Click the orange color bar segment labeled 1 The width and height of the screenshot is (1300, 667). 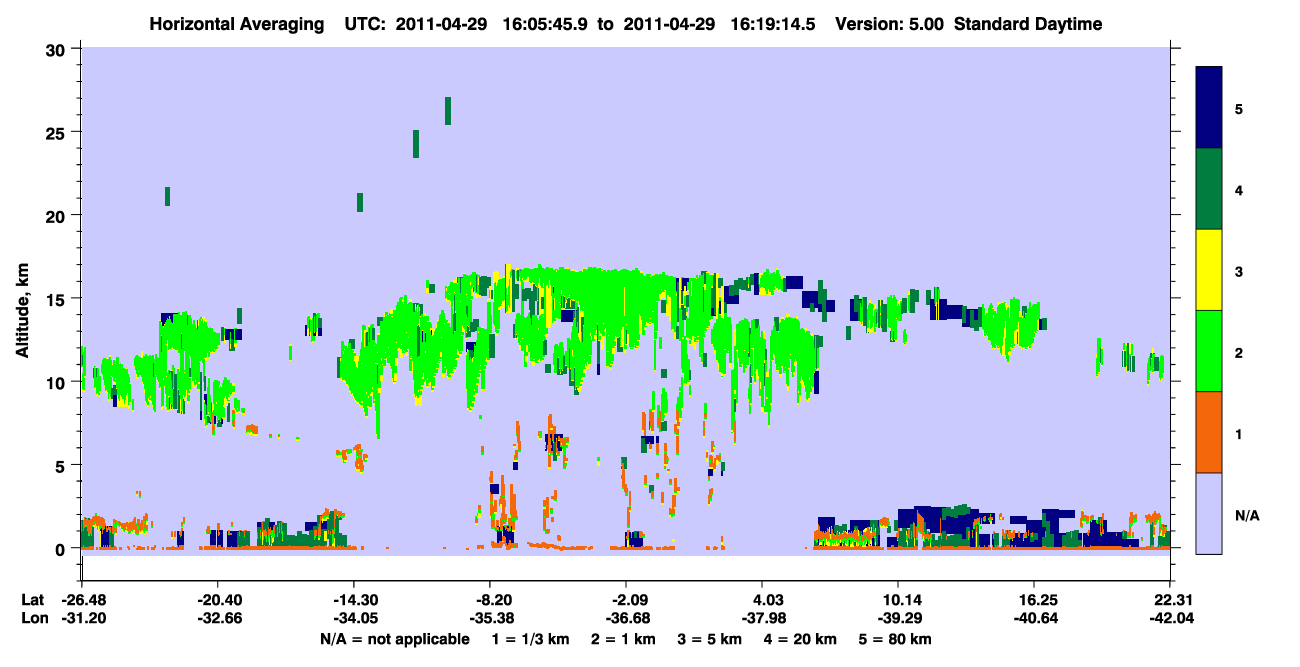tap(1209, 432)
